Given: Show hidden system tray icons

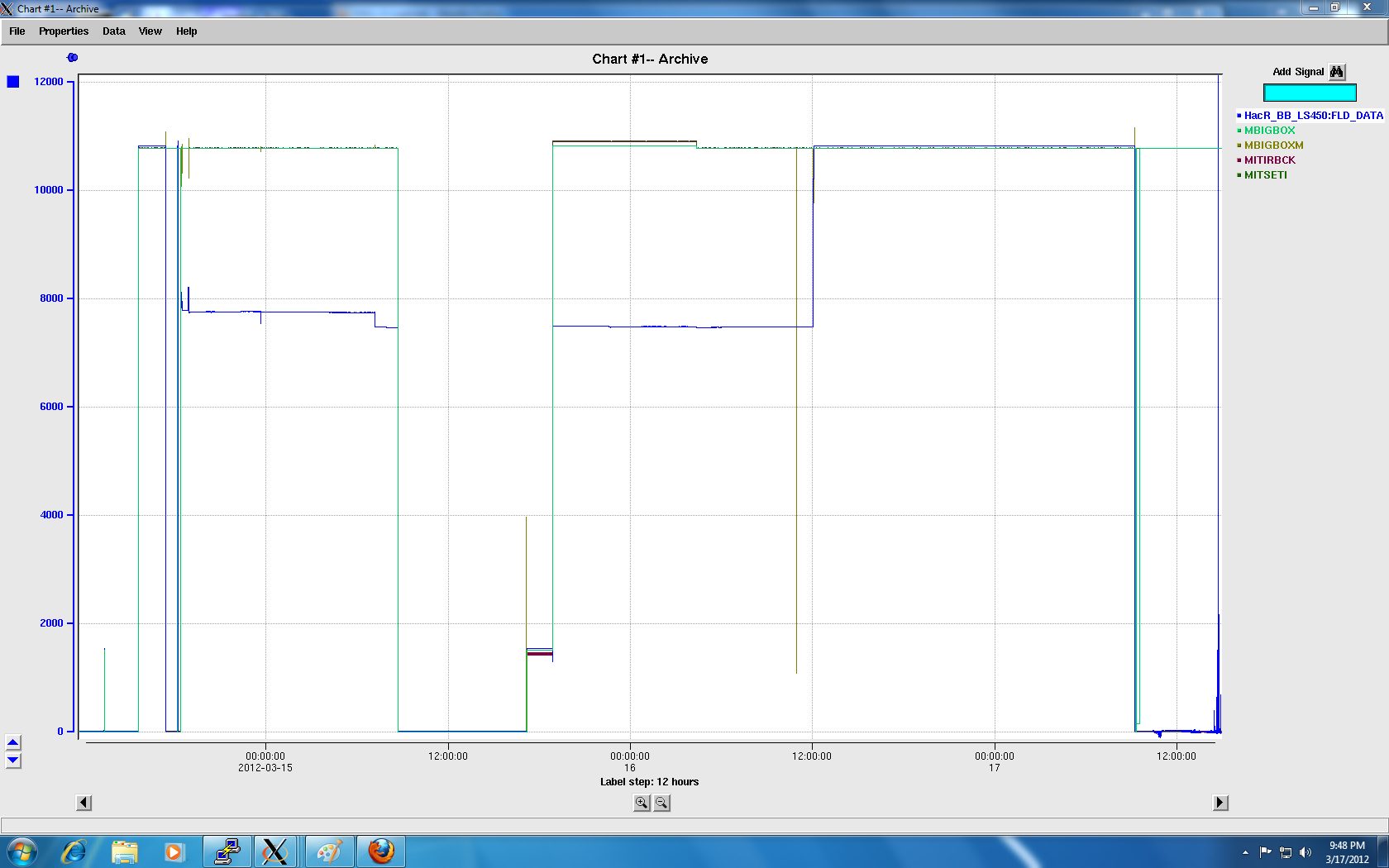Looking at the screenshot, I should pyautogui.click(x=1245, y=852).
